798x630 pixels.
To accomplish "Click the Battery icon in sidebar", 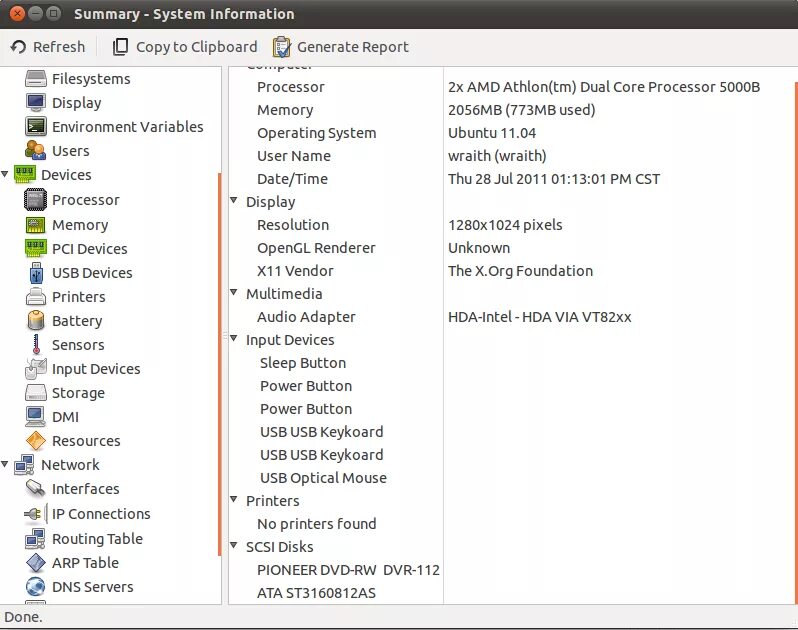I will point(35,321).
